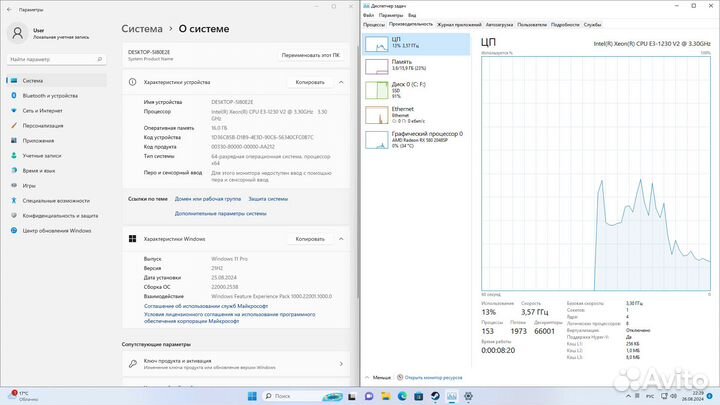This screenshot has height=405, width=720.
Task: Switch to Службы tab
Action: (x=592, y=25)
